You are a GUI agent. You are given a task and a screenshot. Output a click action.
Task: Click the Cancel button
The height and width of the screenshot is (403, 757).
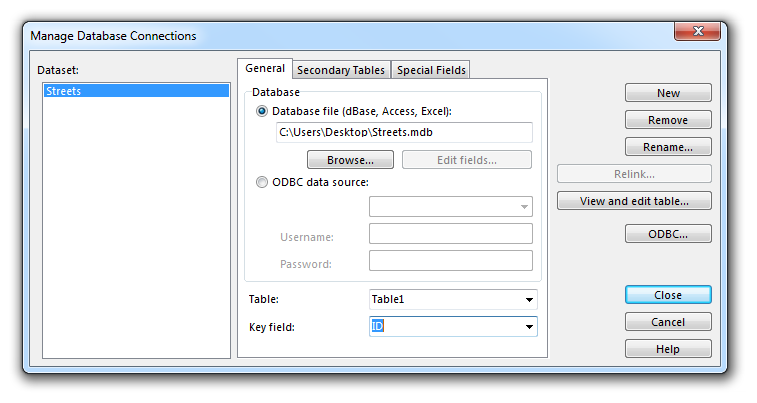(668, 322)
